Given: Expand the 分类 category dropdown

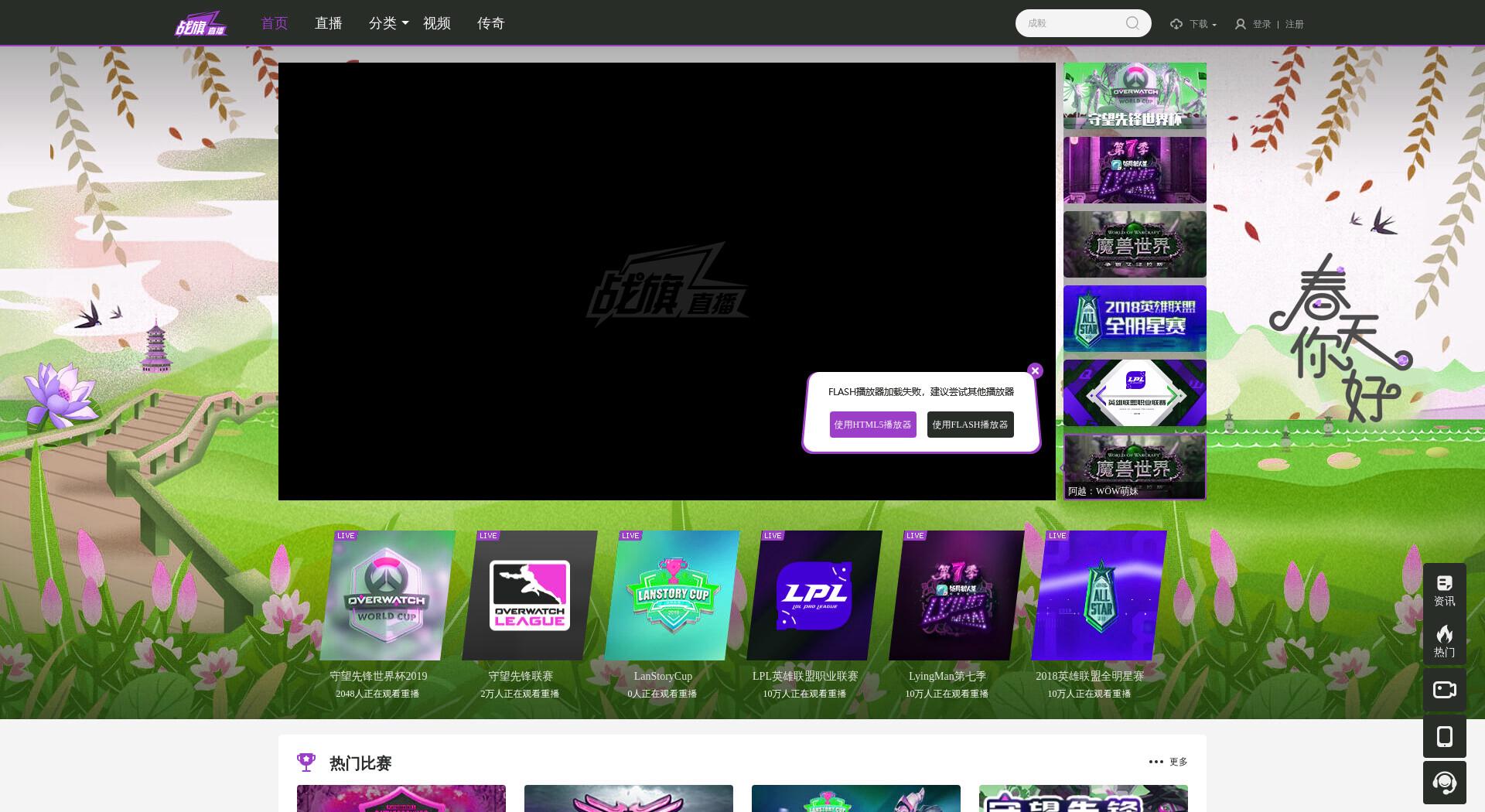Looking at the screenshot, I should (x=389, y=23).
